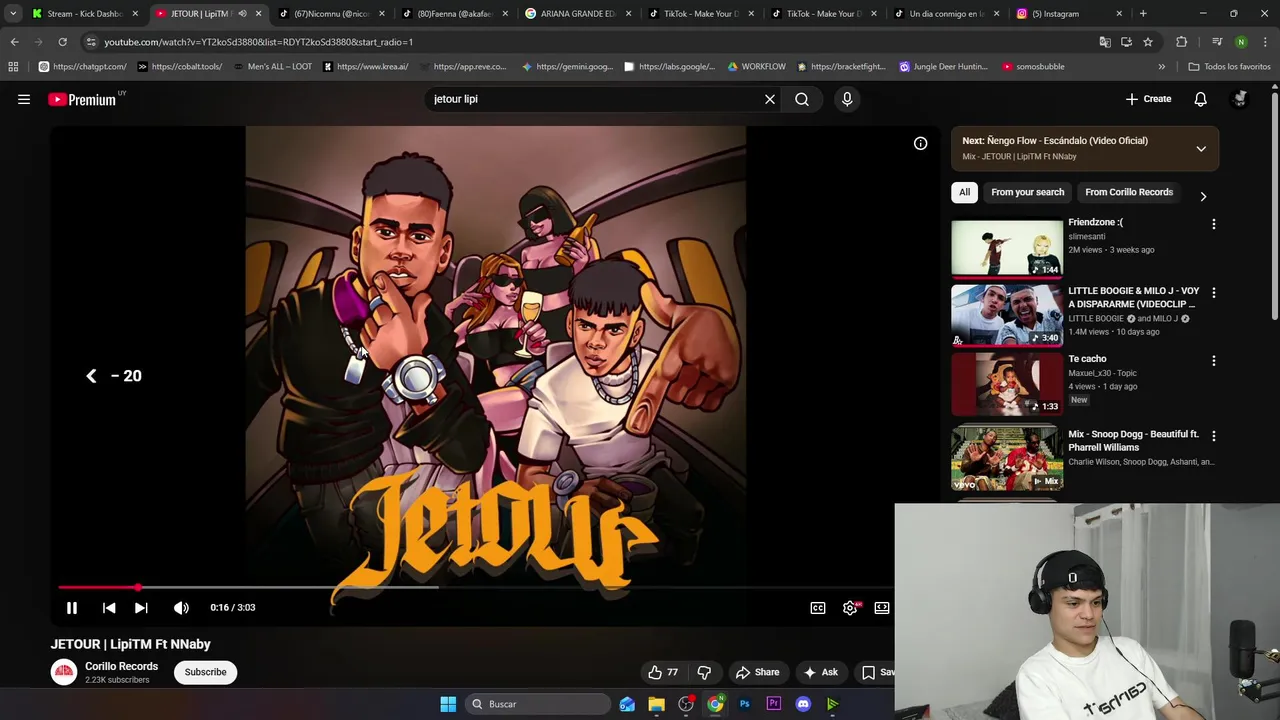The height and width of the screenshot is (720, 1280).
Task: Open the Ask AI button
Action: (x=820, y=672)
